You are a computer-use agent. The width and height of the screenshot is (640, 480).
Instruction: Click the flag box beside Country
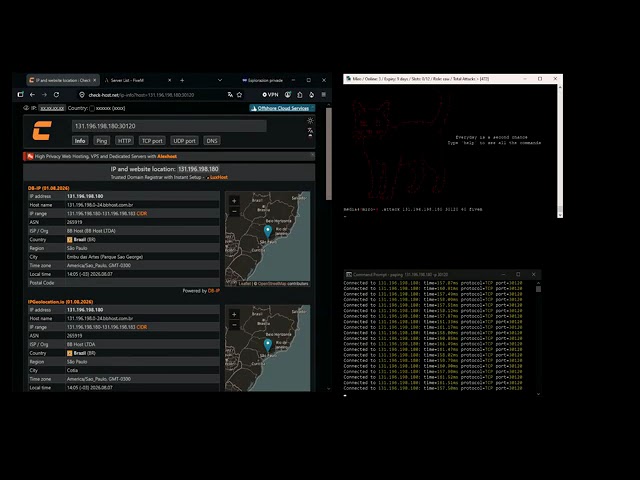[92, 109]
